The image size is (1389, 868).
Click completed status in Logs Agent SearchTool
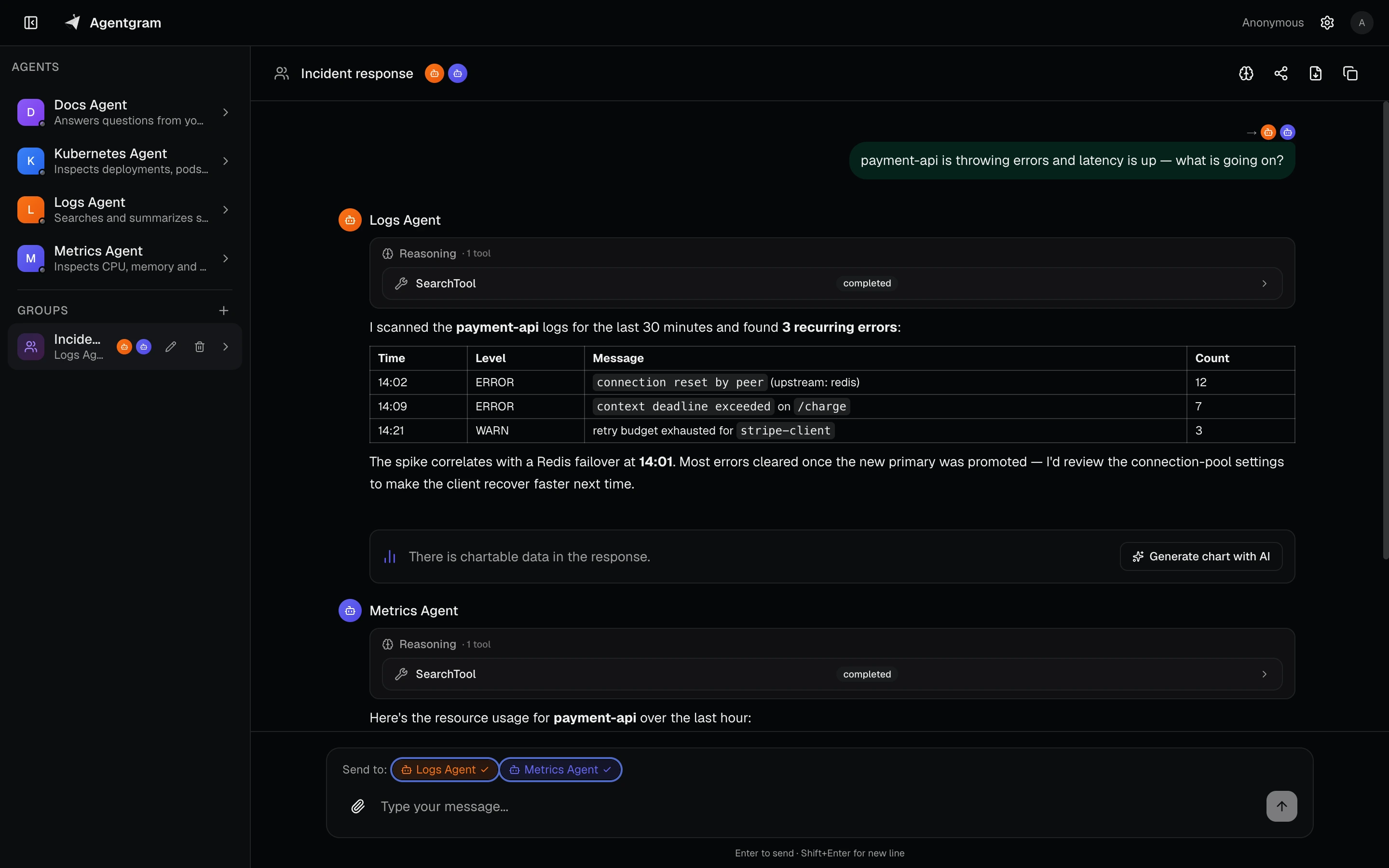(x=867, y=284)
